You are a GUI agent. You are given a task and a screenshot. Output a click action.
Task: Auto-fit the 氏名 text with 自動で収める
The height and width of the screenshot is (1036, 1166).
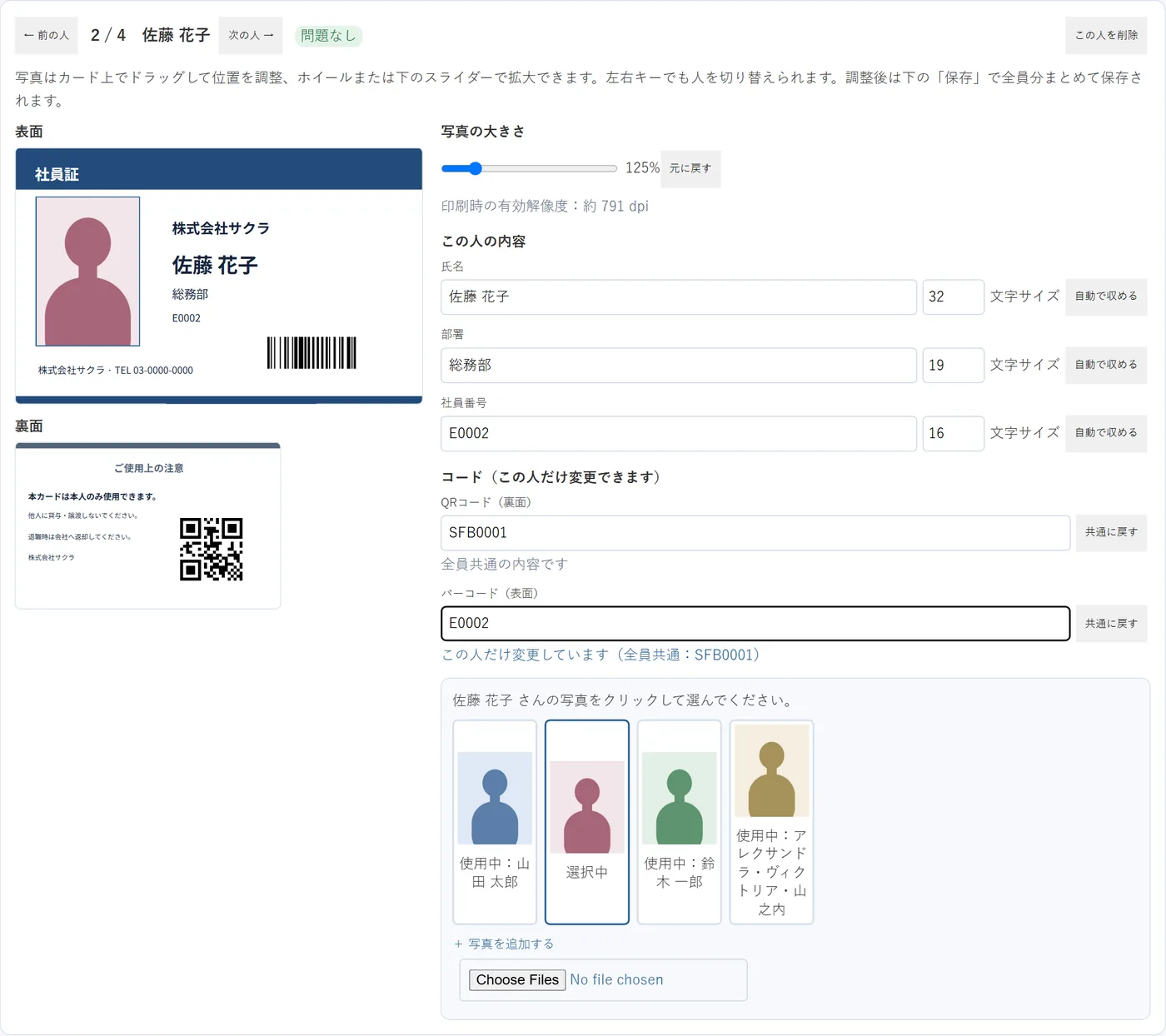(x=1106, y=296)
